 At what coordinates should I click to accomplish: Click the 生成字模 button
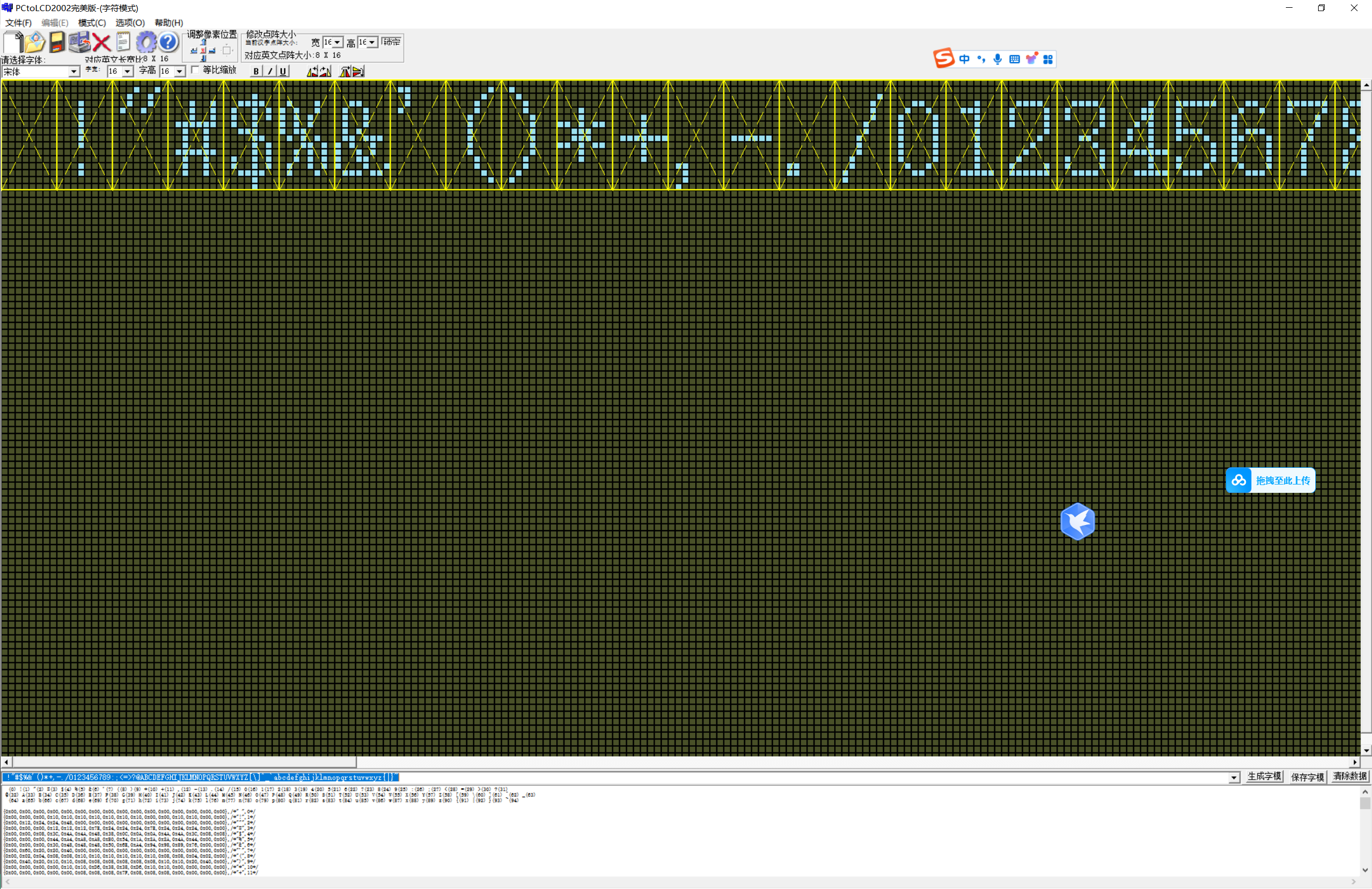click(1263, 777)
